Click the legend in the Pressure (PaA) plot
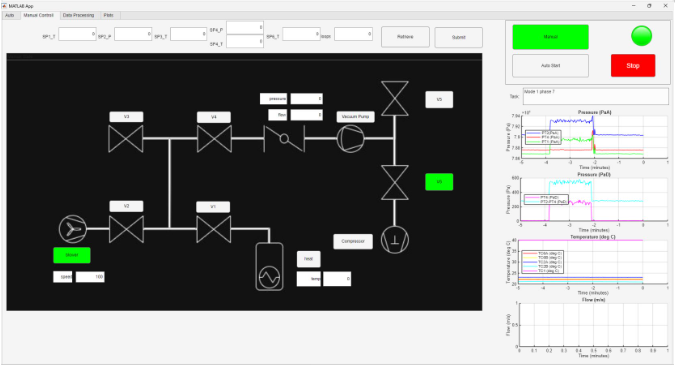675x366 pixels. [543, 137]
